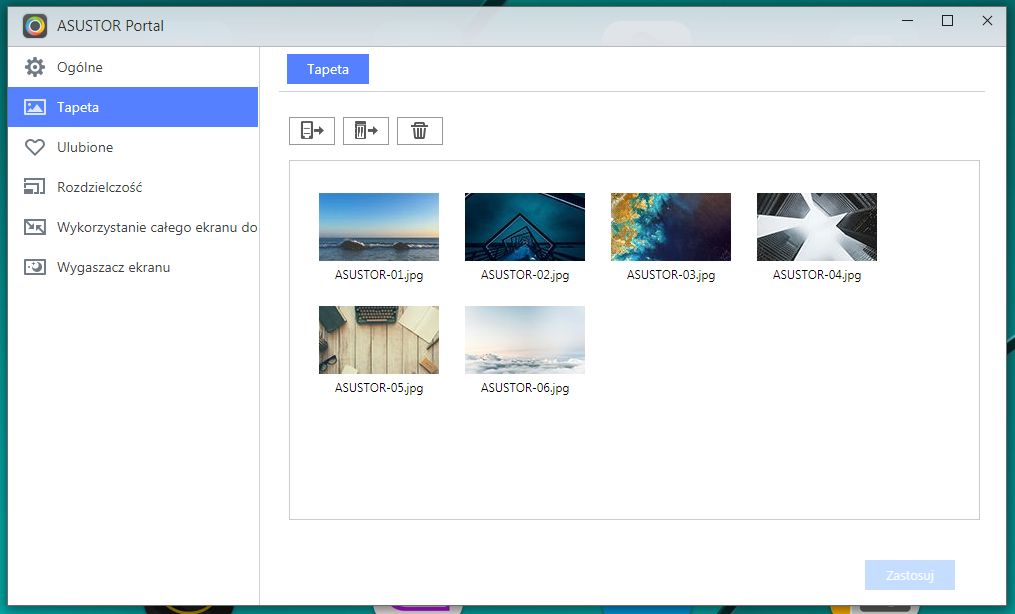Click the picture icon beside Tapeta
Viewport: 1015px width, 614px height.
35,107
